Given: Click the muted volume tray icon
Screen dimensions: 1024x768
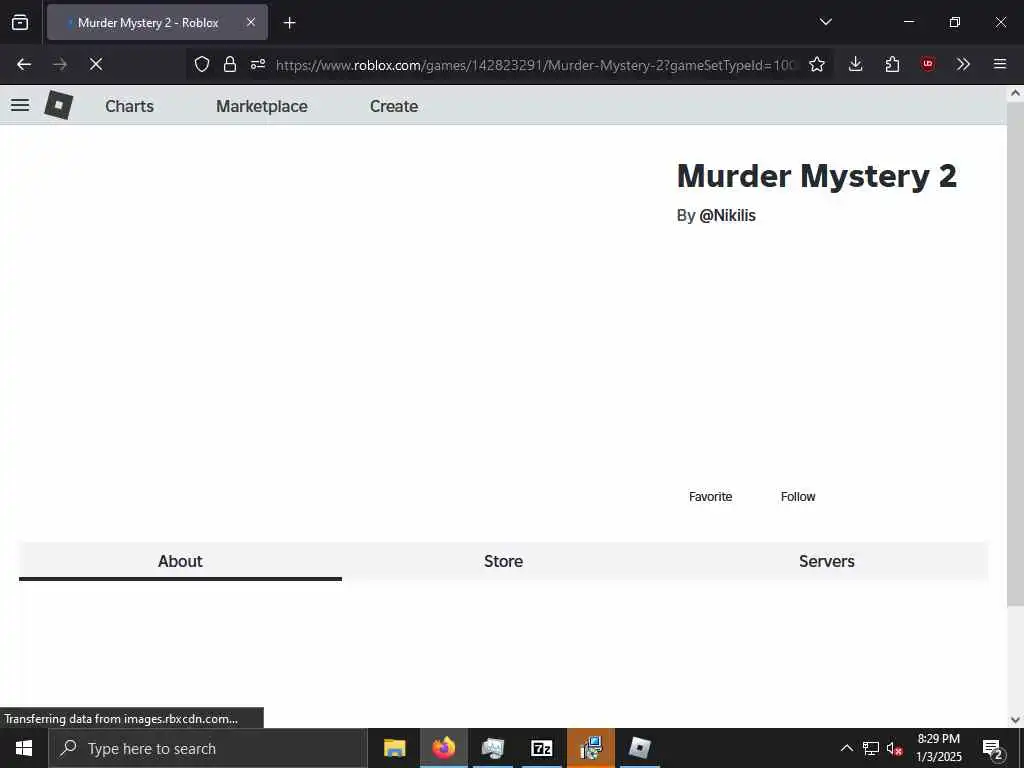Looking at the screenshot, I should 895,748.
